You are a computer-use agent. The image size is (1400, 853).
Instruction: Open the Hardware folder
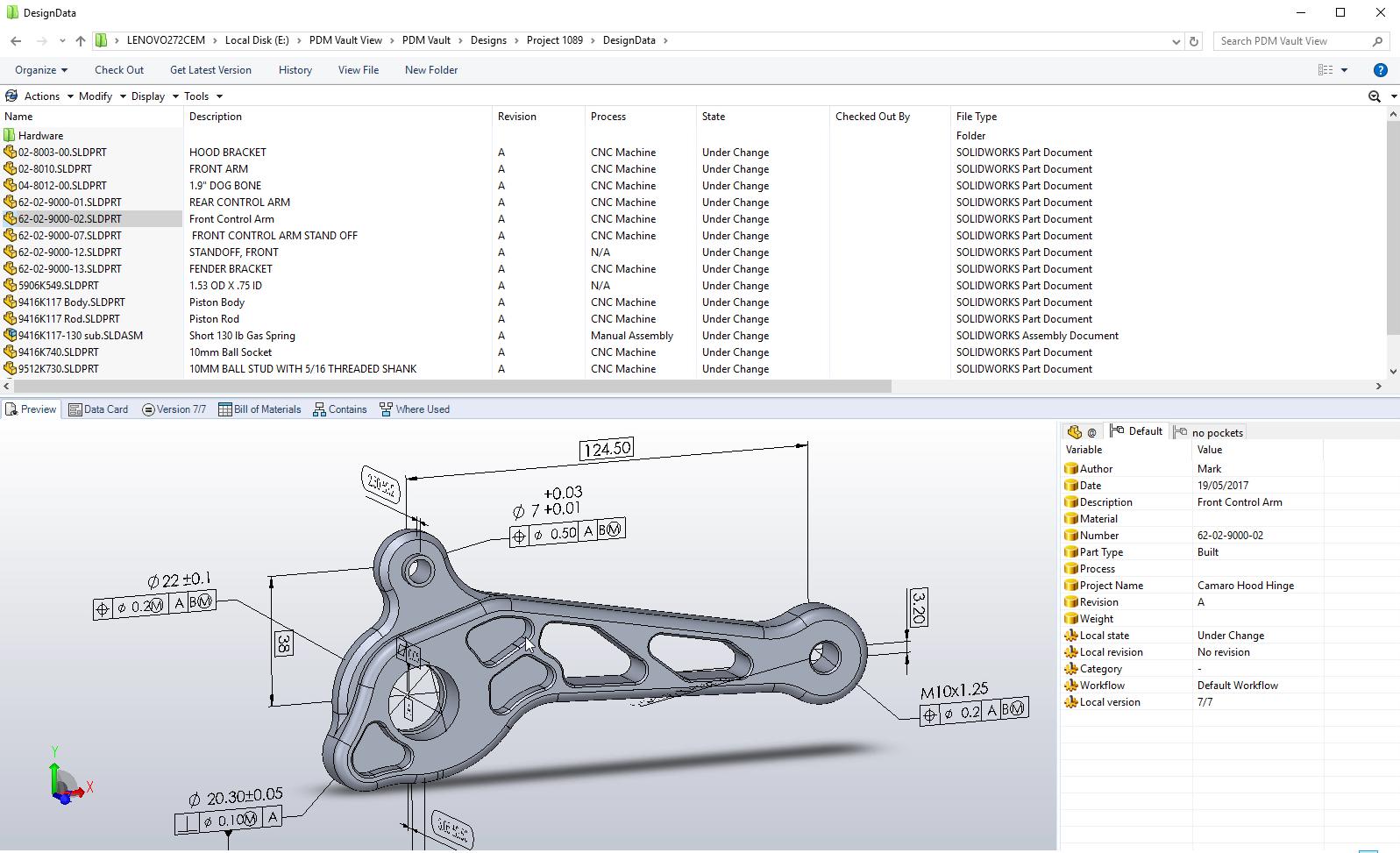click(x=40, y=136)
